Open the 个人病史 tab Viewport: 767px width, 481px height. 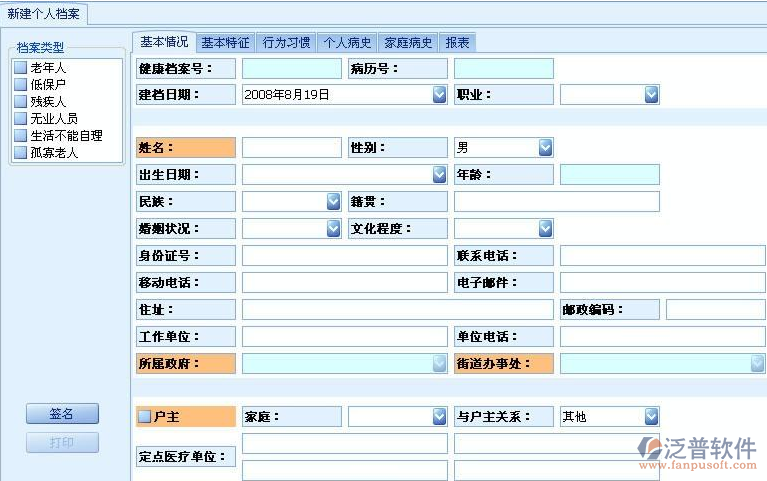coord(347,42)
